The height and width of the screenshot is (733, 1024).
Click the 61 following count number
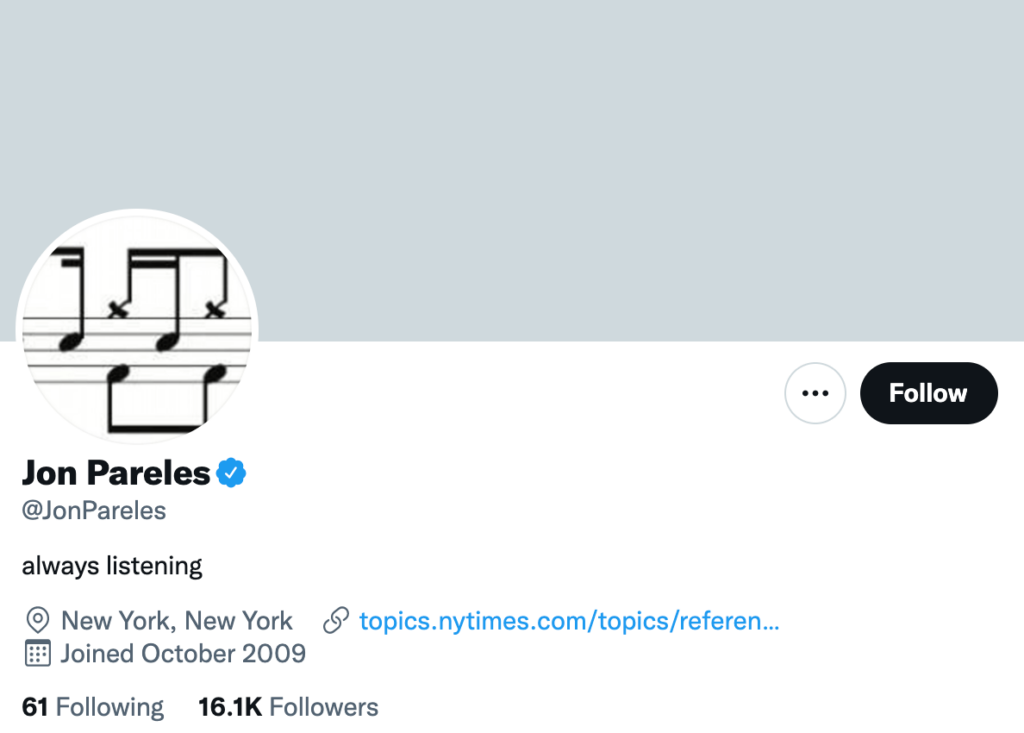click(x=35, y=707)
